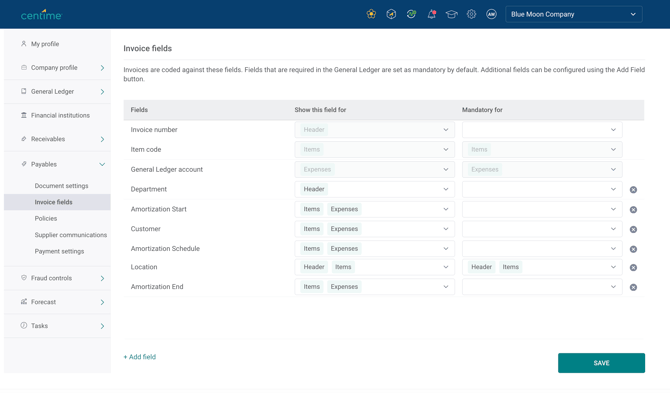Click the Financial institutions bank icon

pyautogui.click(x=24, y=115)
